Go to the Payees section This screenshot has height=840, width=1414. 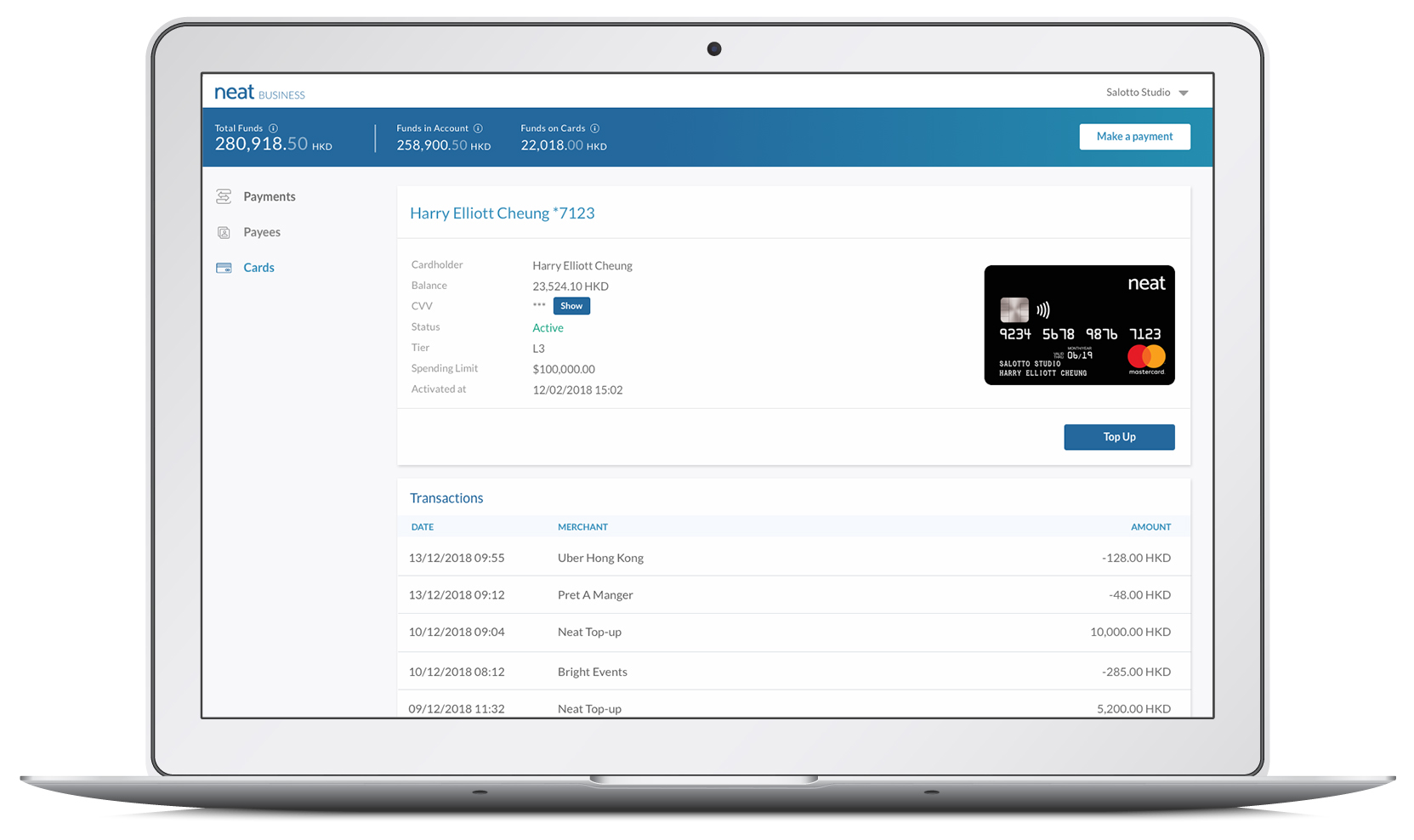tap(262, 232)
